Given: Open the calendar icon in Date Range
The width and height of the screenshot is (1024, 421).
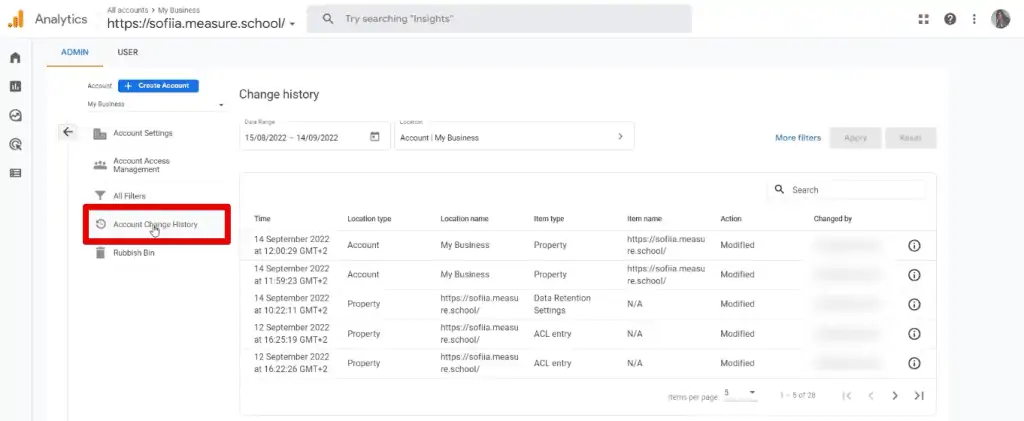Looking at the screenshot, I should pos(375,137).
